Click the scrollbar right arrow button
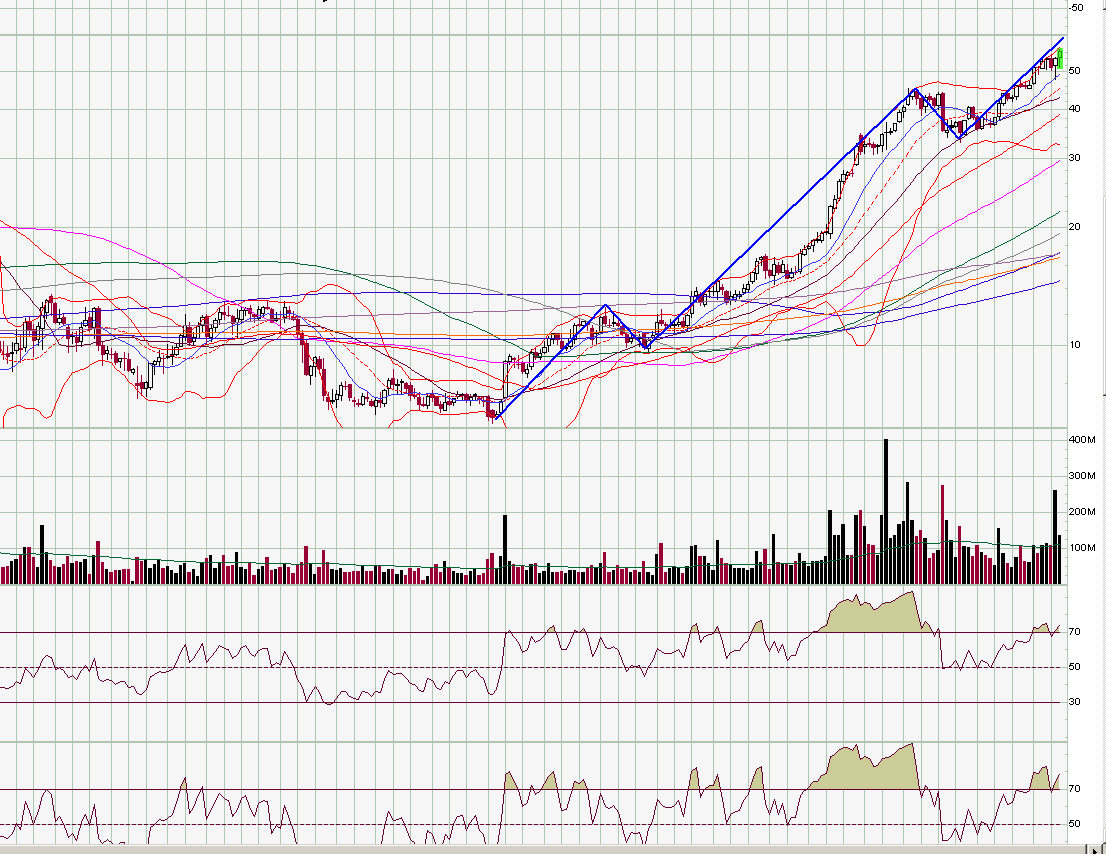This screenshot has height=854, width=1106. point(1094,848)
